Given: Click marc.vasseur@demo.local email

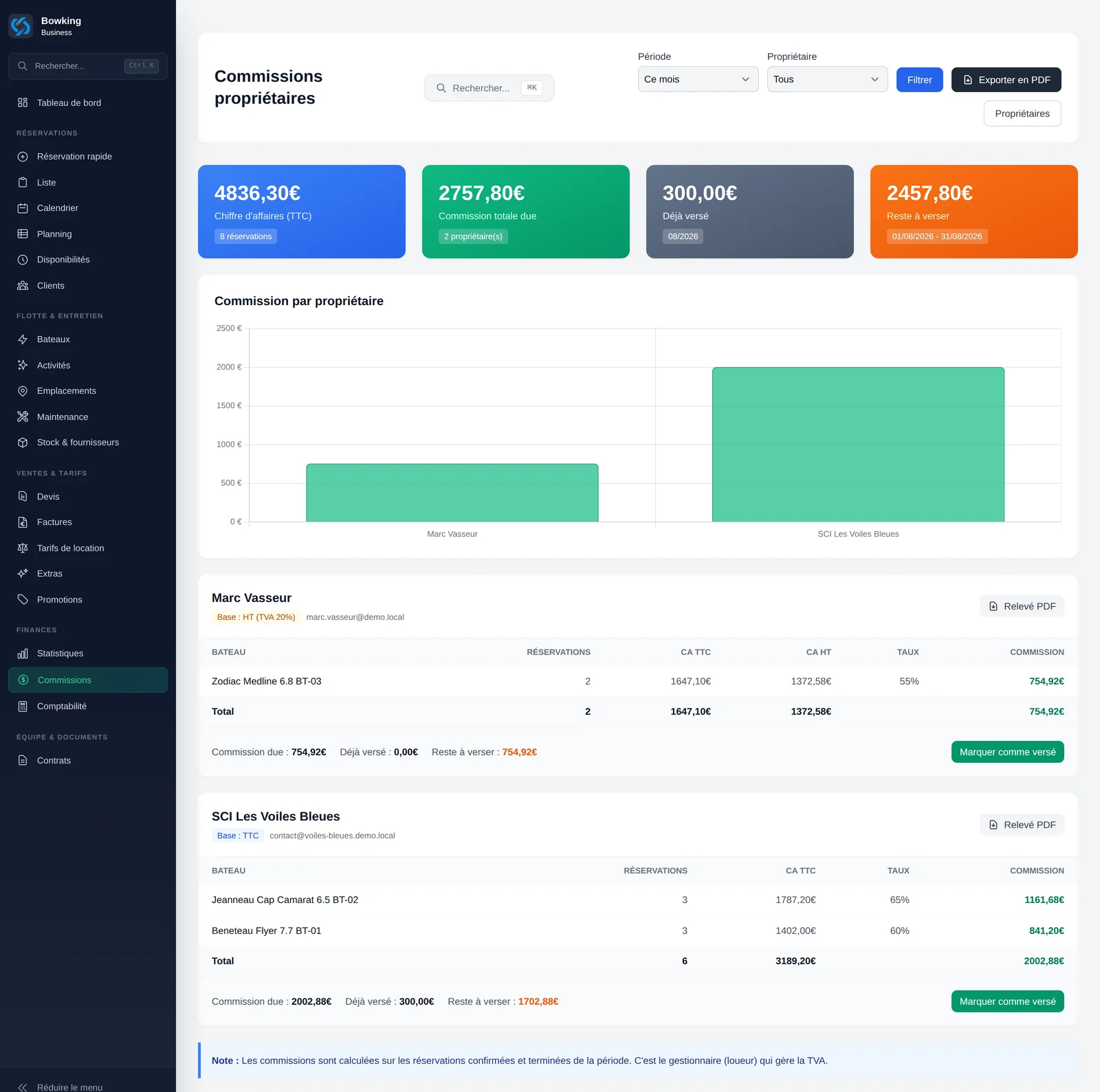Looking at the screenshot, I should click(355, 617).
